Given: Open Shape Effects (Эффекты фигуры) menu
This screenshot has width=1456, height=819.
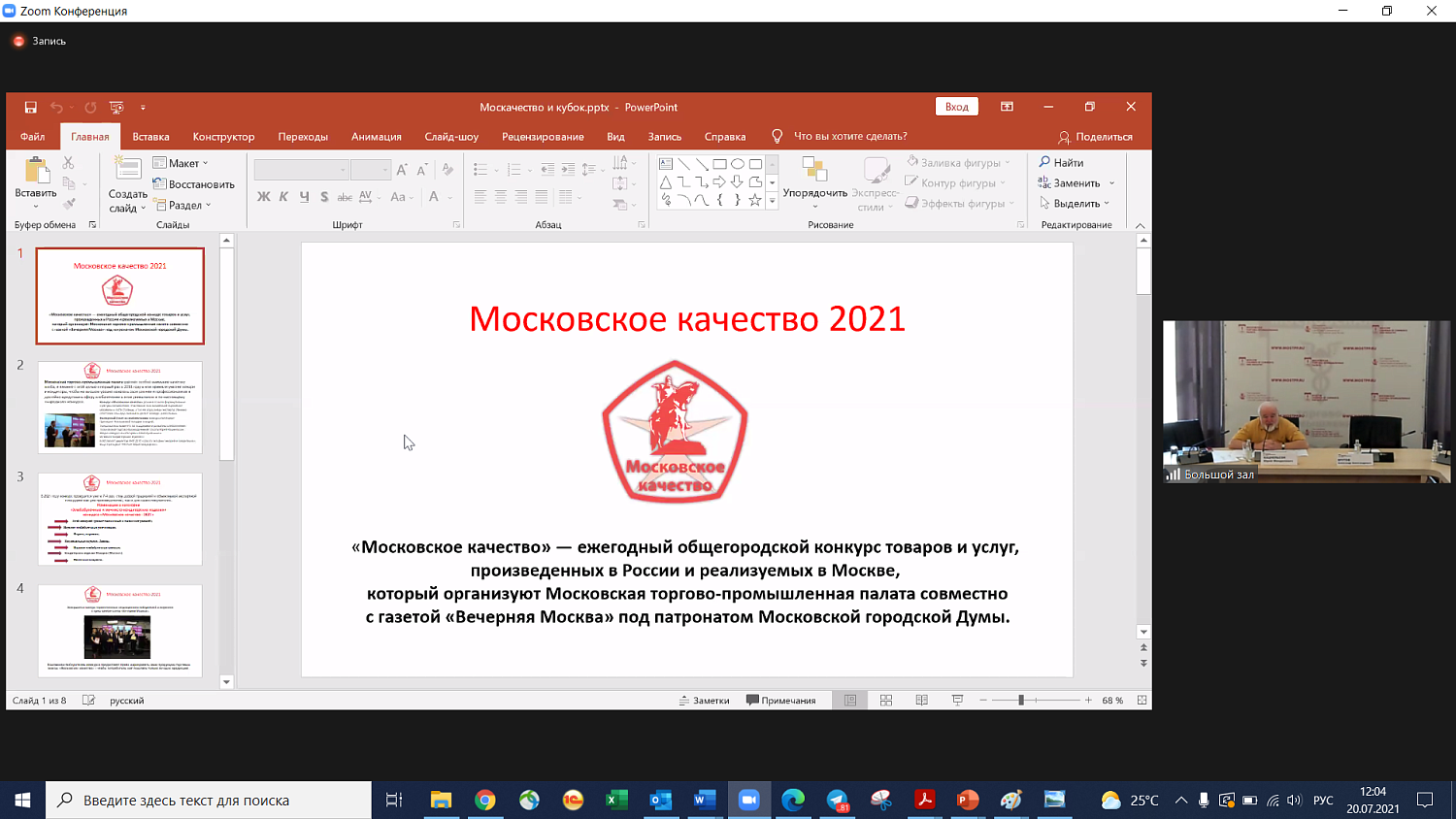Looking at the screenshot, I should tap(959, 203).
